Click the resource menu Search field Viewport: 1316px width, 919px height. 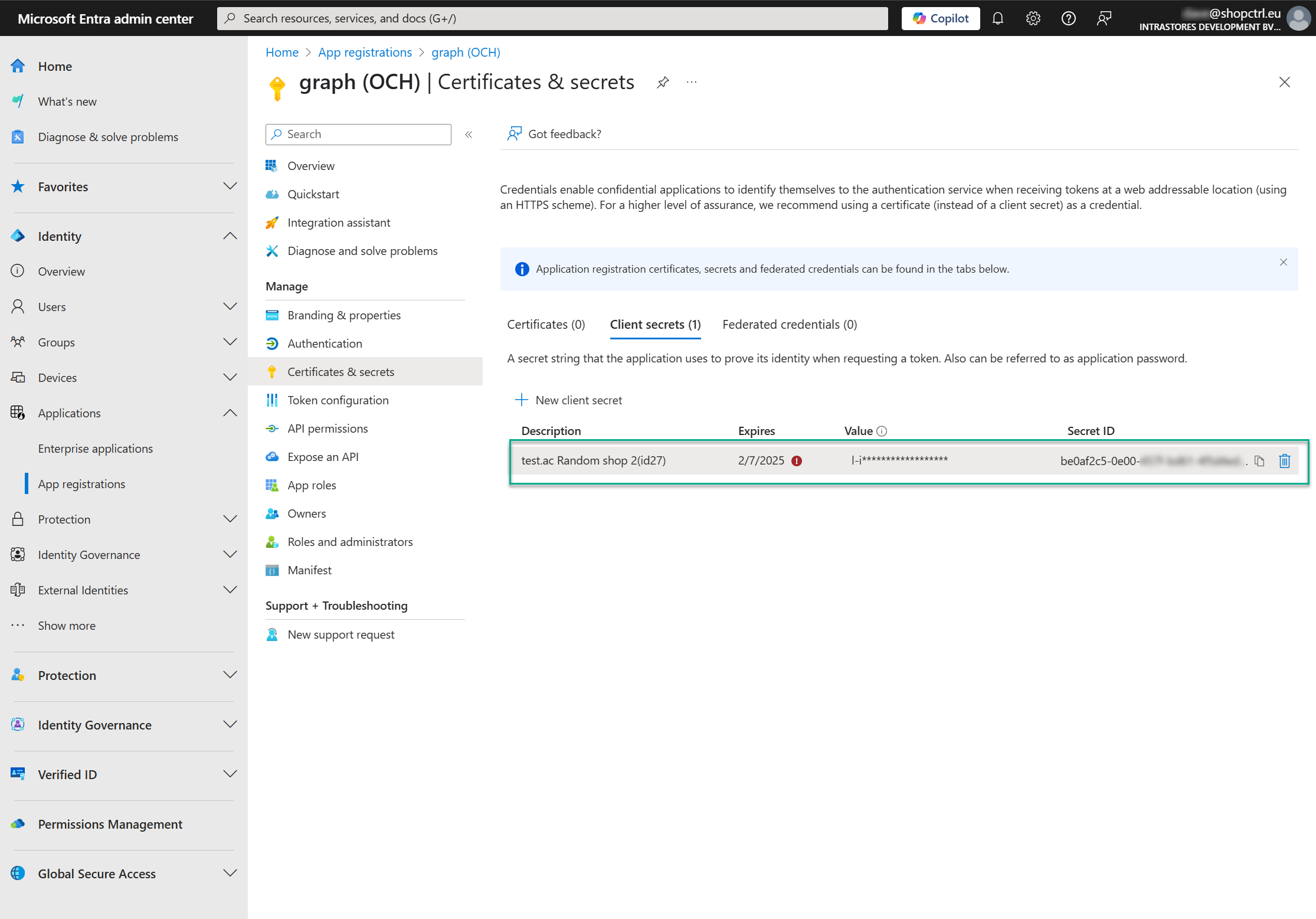click(x=358, y=135)
